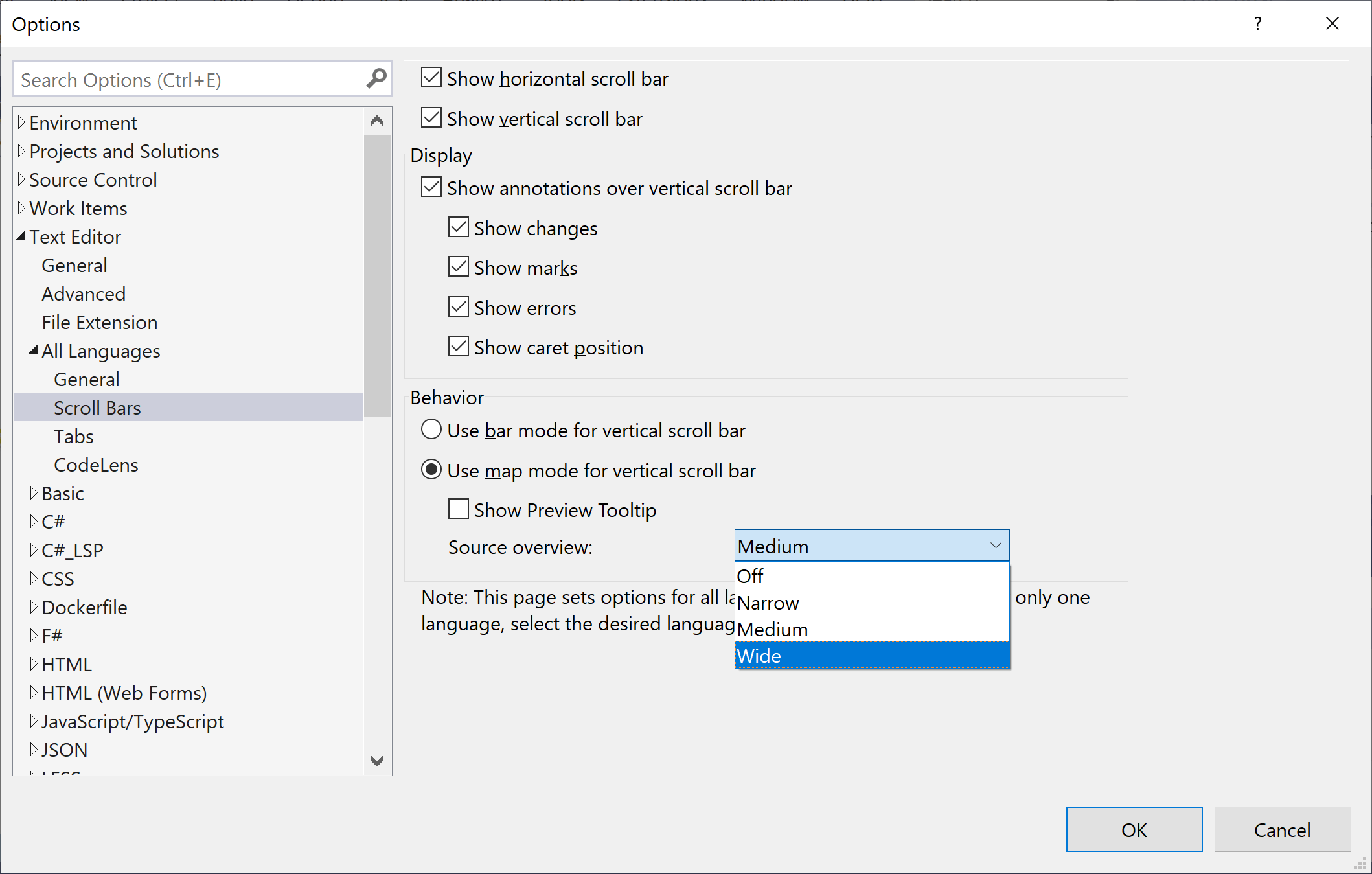Uncheck Show marks
This screenshot has height=874, width=1372.
[x=458, y=266]
